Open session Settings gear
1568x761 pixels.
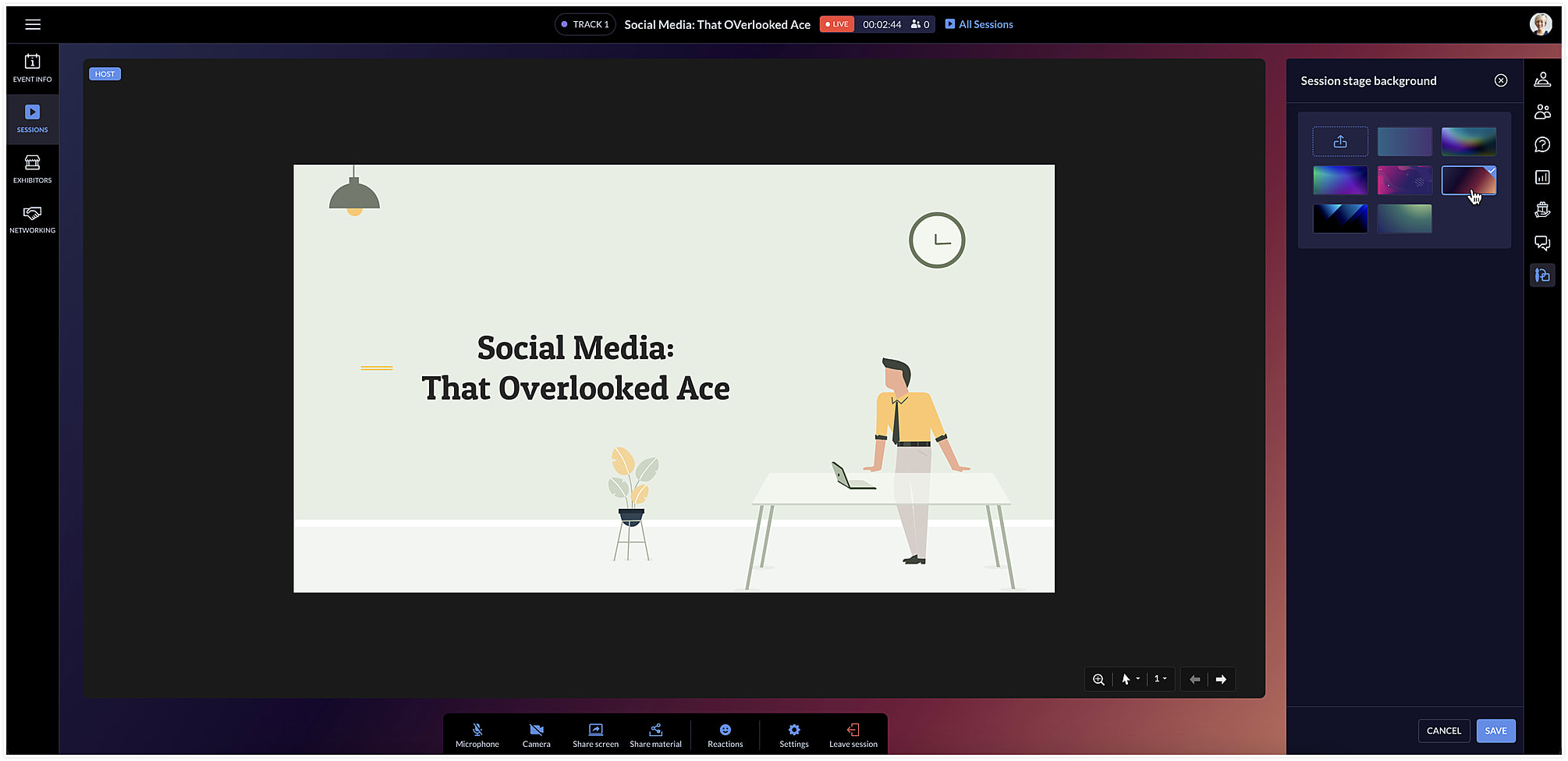(794, 735)
